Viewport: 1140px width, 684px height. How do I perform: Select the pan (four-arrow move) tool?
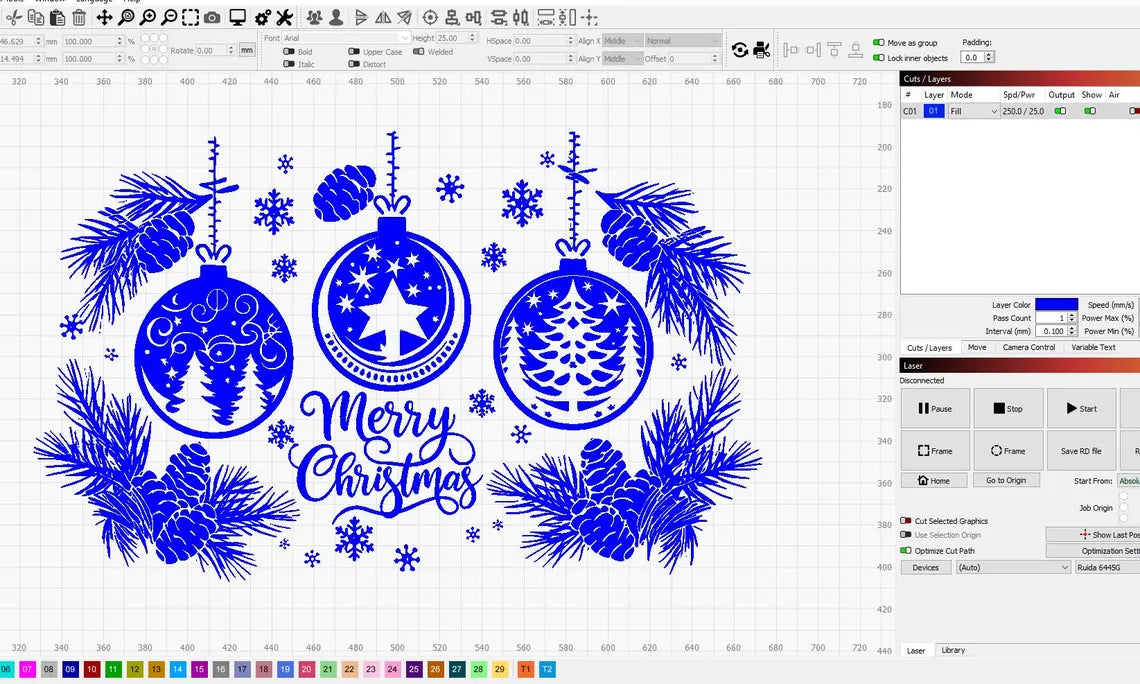click(104, 17)
